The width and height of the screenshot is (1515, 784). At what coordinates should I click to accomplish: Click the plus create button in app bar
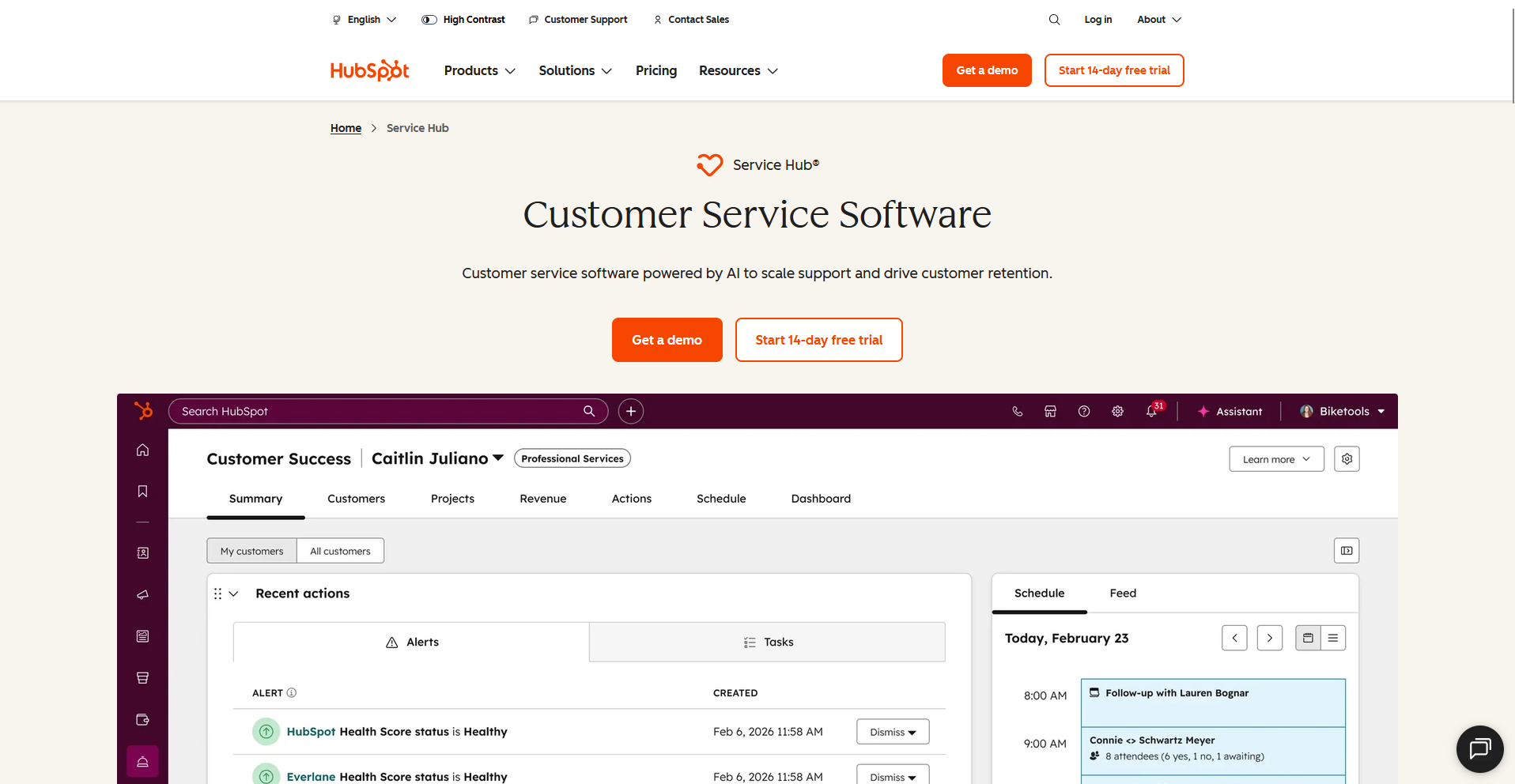click(x=631, y=411)
